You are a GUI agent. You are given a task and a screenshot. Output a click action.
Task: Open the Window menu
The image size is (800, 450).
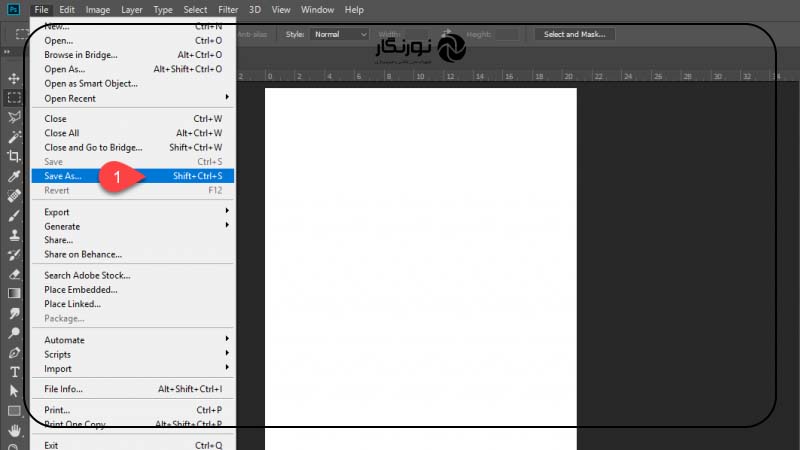coord(317,10)
